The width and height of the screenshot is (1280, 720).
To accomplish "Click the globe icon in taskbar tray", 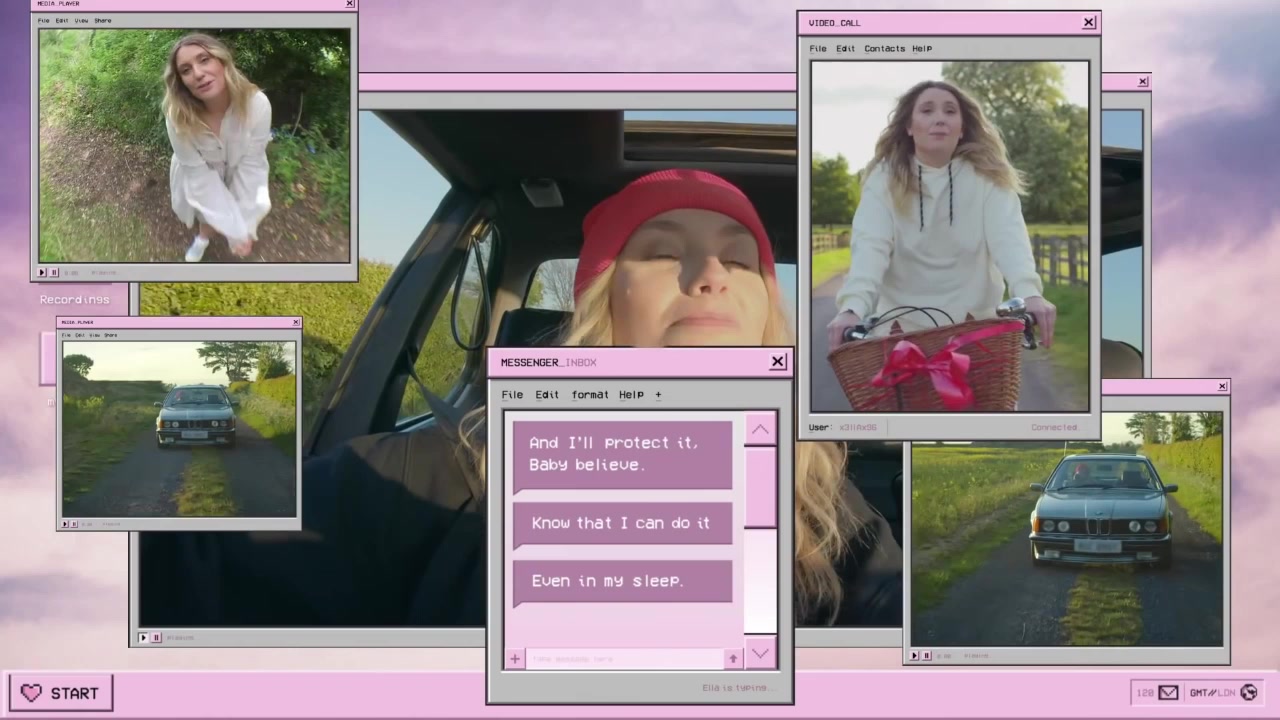I will point(1248,692).
